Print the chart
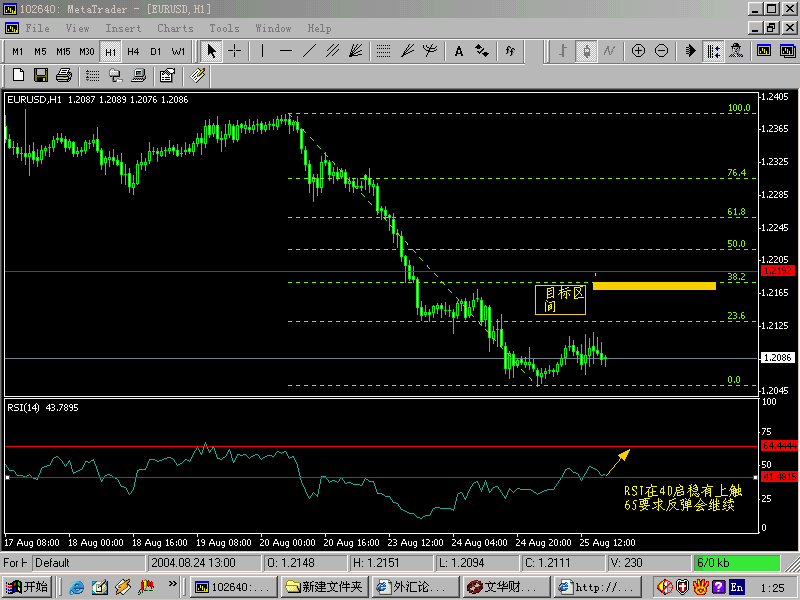The width and height of the screenshot is (800, 600). pos(64,76)
